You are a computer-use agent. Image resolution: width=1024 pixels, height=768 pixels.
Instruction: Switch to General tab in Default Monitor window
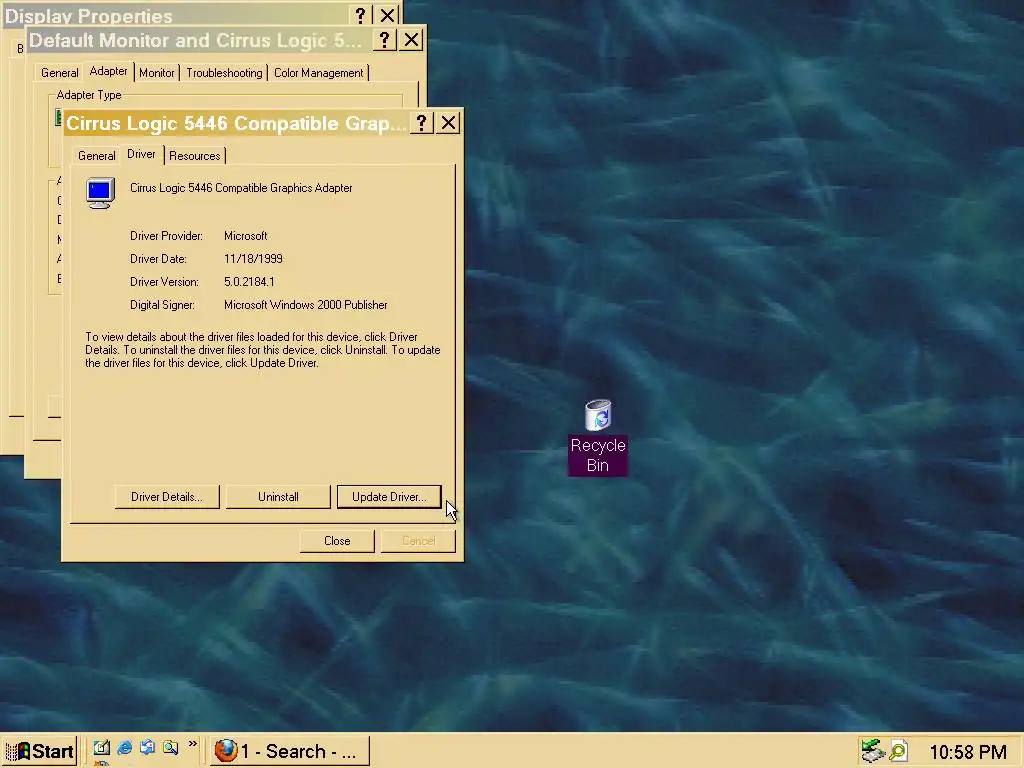pyautogui.click(x=59, y=72)
